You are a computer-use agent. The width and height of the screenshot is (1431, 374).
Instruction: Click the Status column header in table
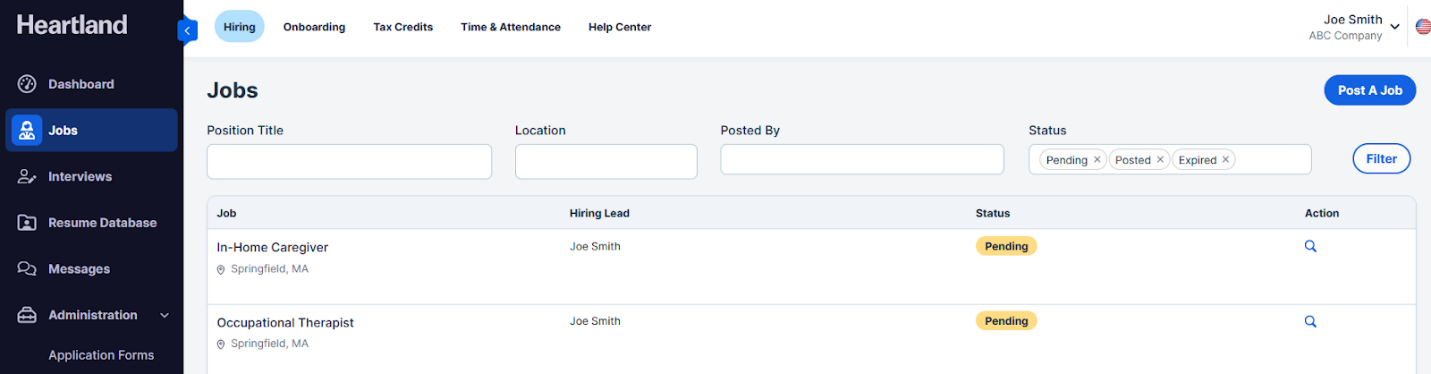coord(993,213)
